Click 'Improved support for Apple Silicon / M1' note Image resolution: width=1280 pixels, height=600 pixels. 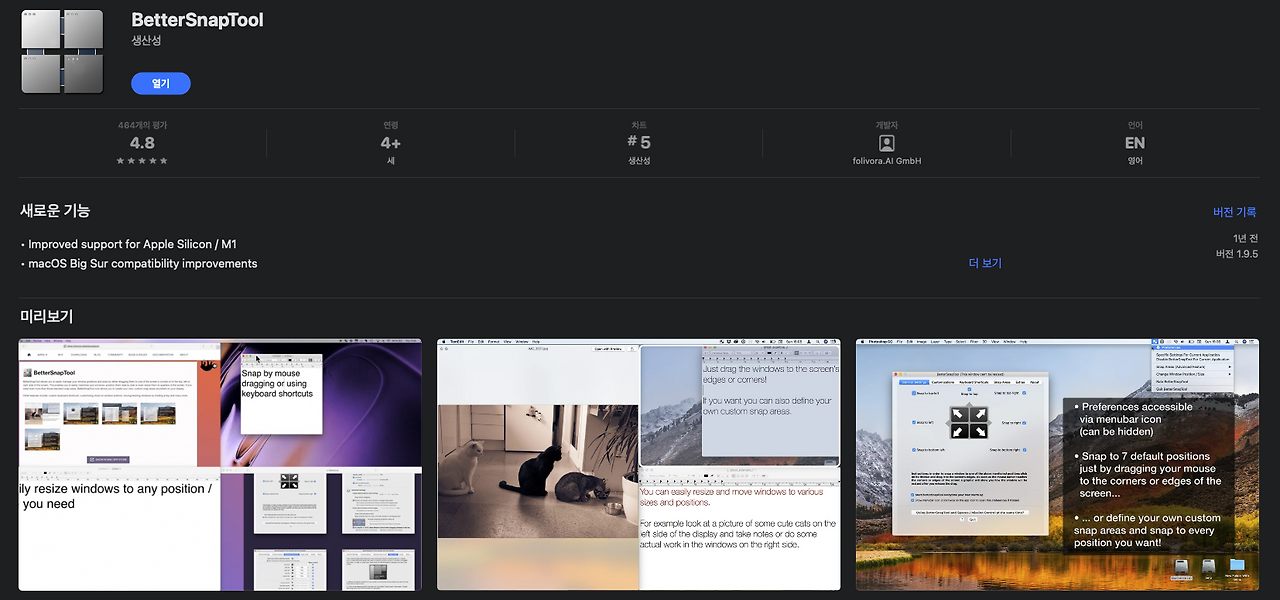click(x=132, y=244)
